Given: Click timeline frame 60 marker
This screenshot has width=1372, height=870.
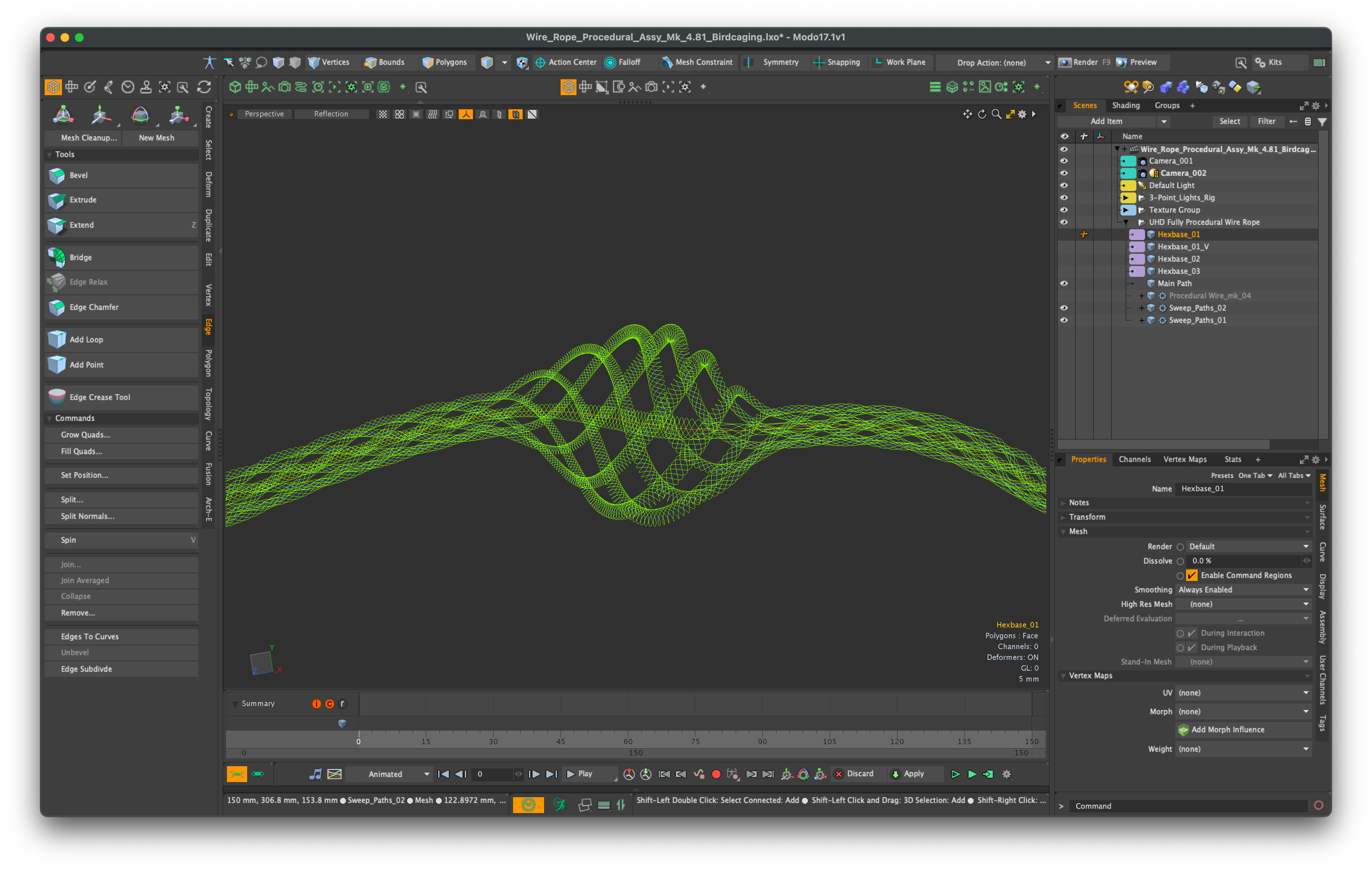Looking at the screenshot, I should pos(628,741).
